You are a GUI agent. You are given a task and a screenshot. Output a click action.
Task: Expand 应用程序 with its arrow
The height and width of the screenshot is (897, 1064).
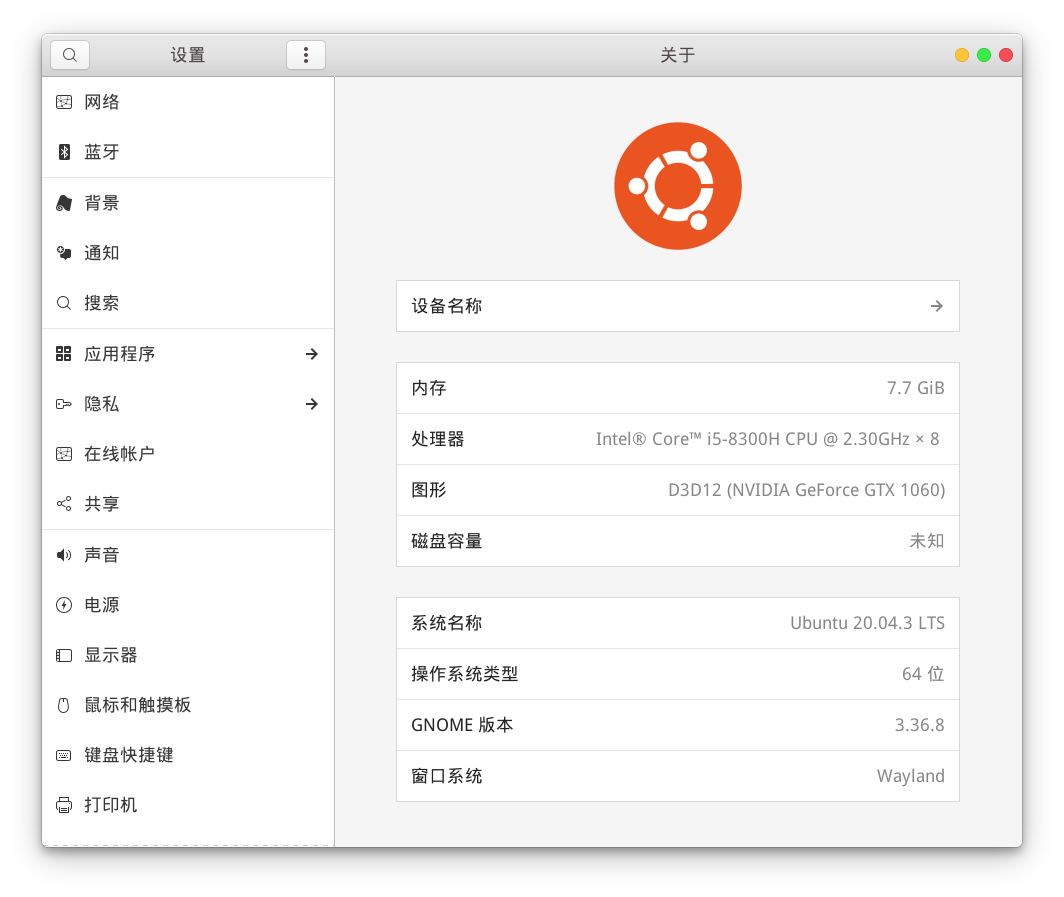point(311,354)
